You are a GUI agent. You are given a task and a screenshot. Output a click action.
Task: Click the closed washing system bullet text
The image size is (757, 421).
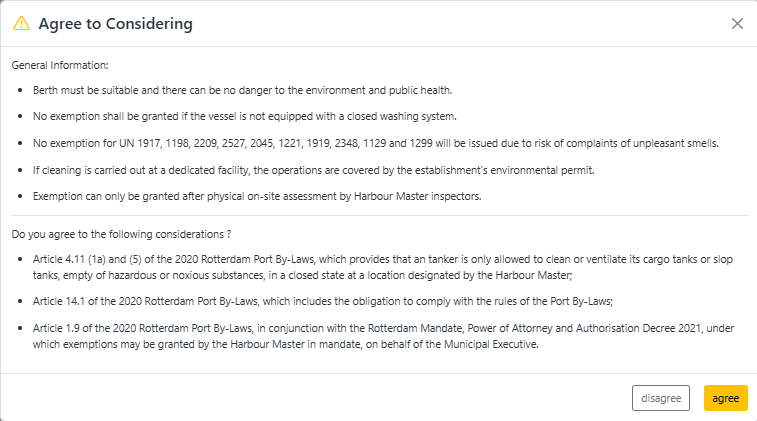[245, 116]
